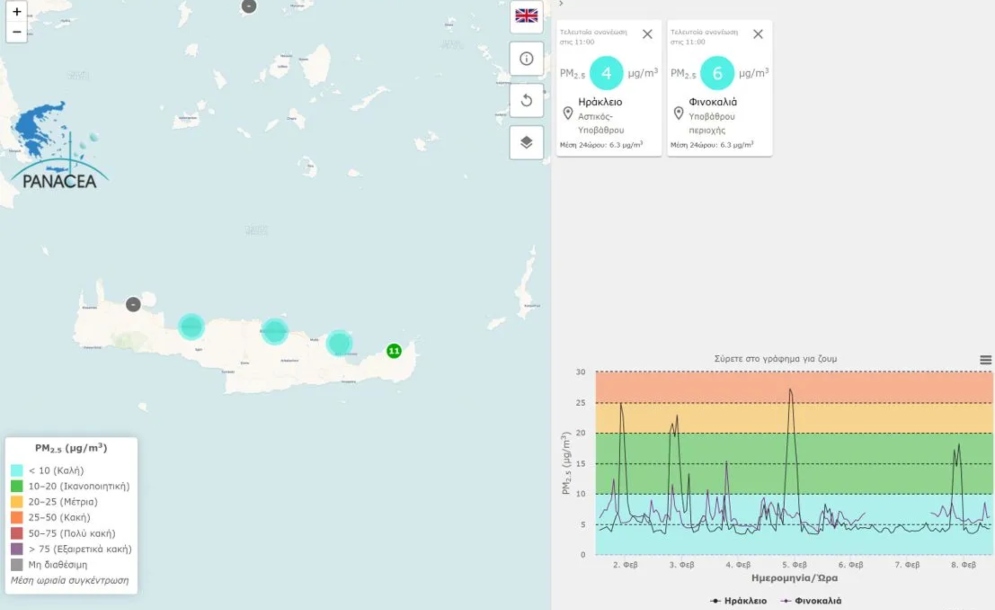995x610 pixels.
Task: Click the cyan '< 10 (Καλή)' legend swatch
Action: point(16,470)
